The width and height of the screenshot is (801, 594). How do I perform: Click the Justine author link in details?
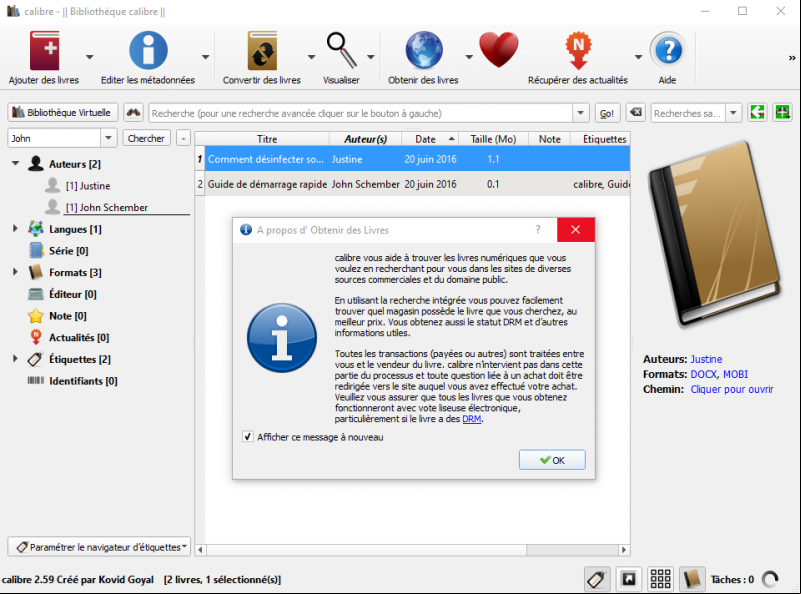pyautogui.click(x=706, y=359)
